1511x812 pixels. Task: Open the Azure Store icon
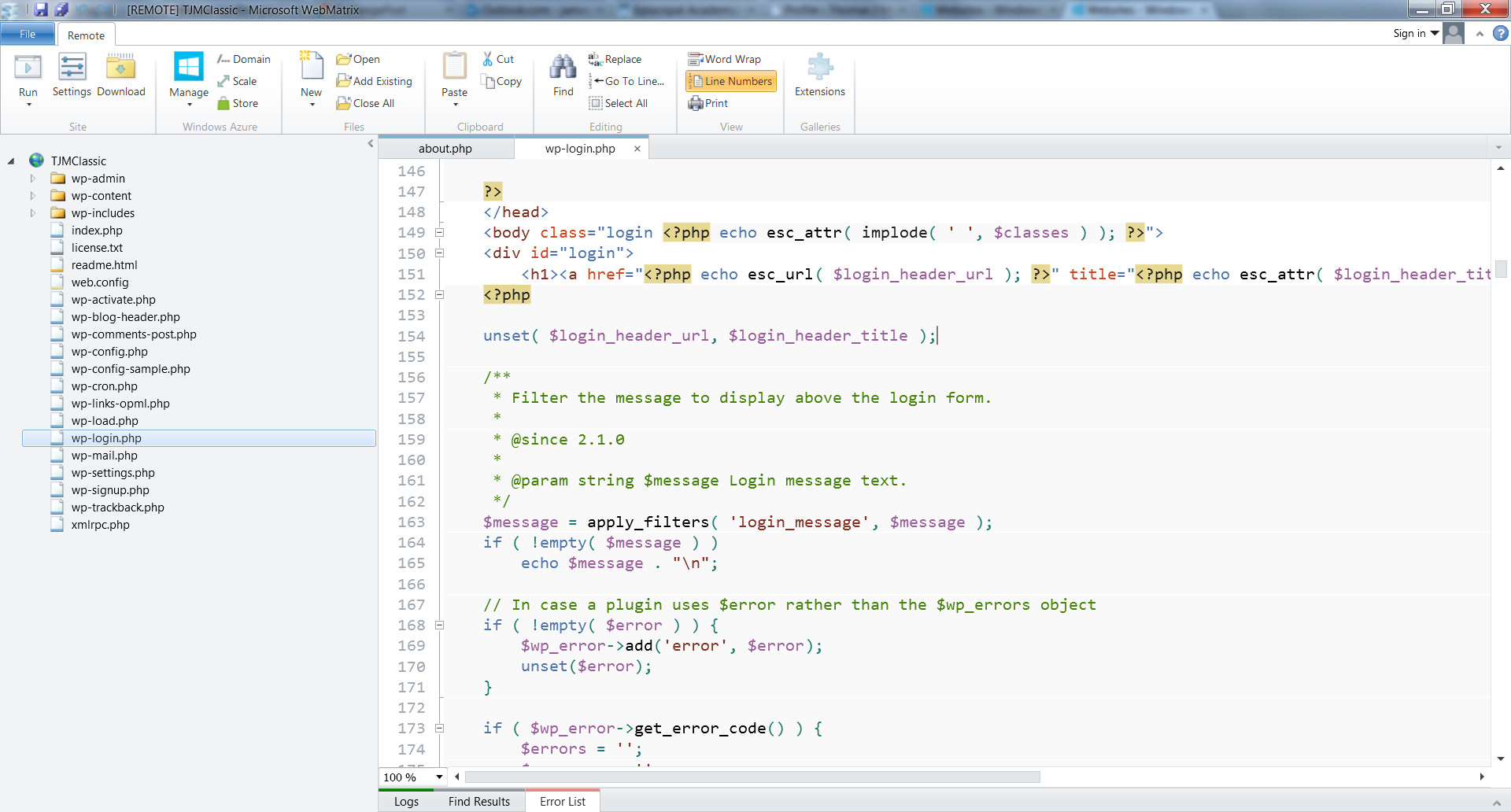224,103
